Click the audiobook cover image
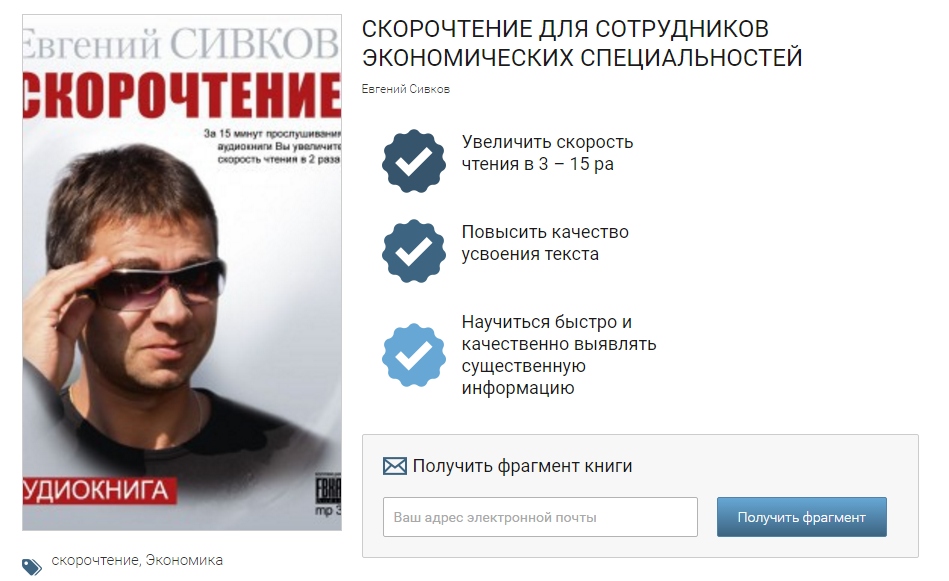Image resolution: width=949 pixels, height=581 pixels. pyautogui.click(x=182, y=272)
